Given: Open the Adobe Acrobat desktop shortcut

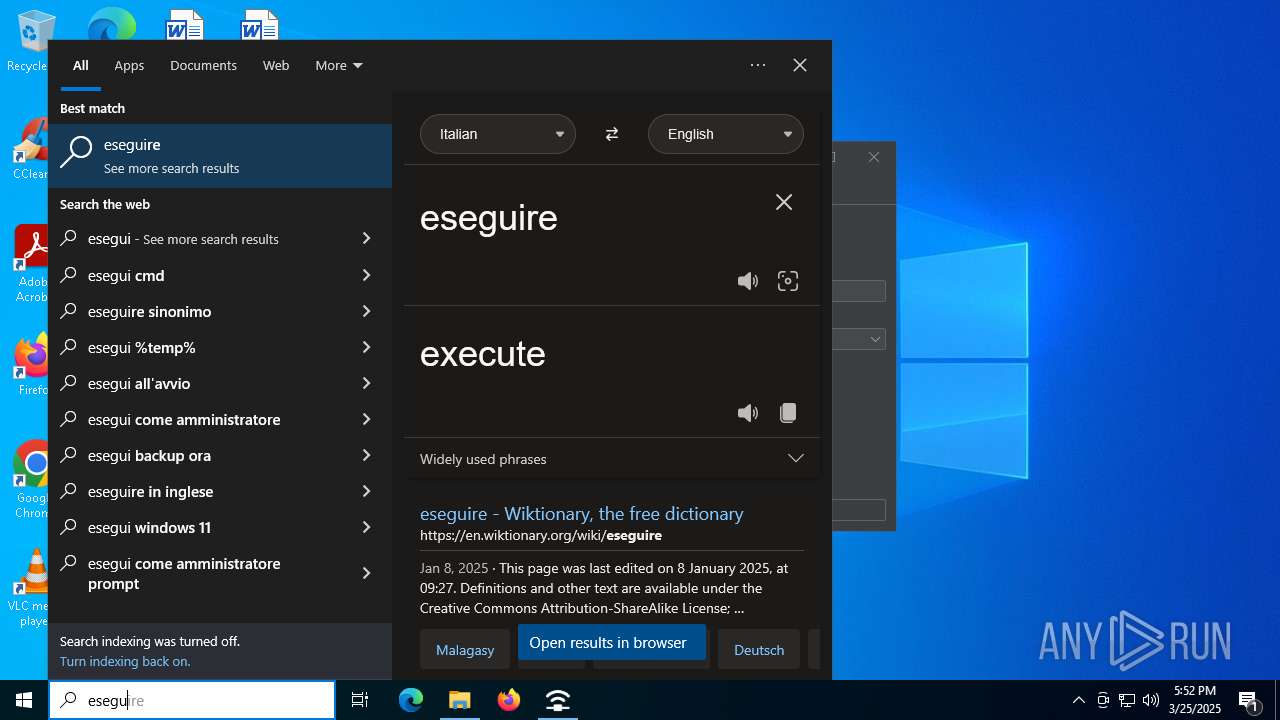Looking at the screenshot, I should tap(32, 264).
